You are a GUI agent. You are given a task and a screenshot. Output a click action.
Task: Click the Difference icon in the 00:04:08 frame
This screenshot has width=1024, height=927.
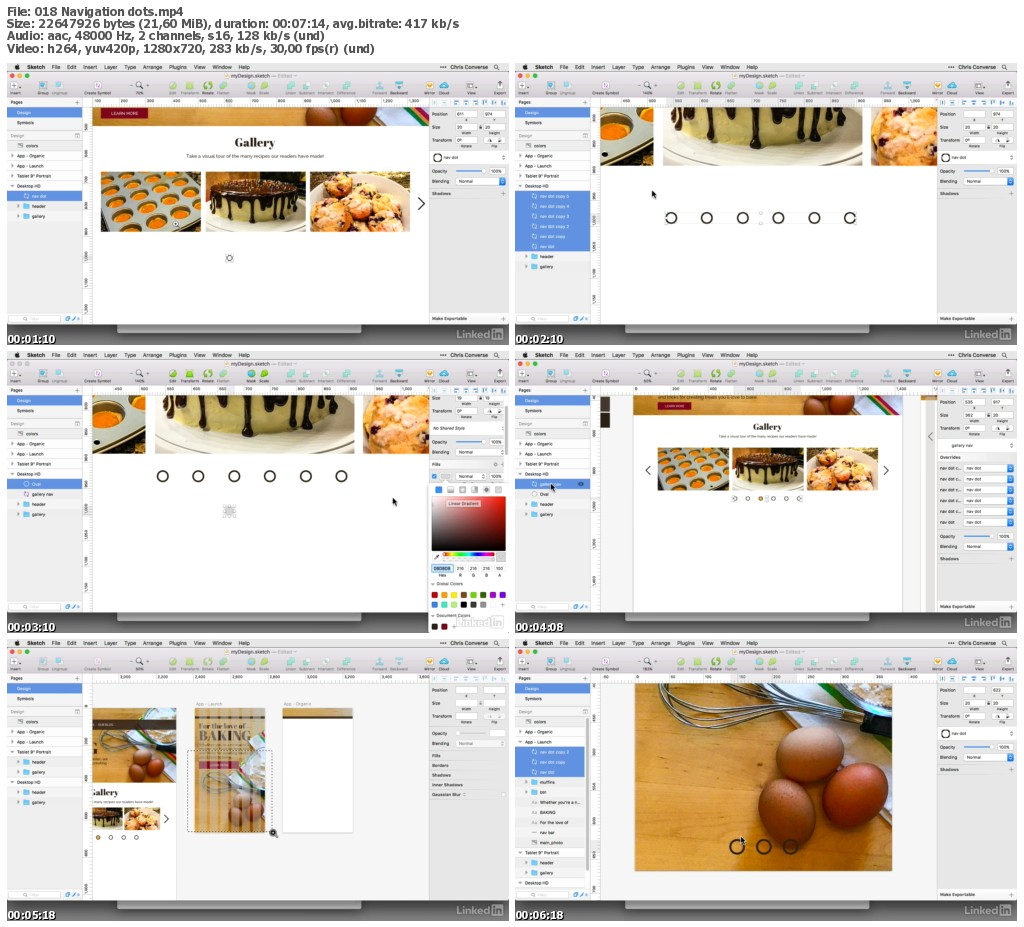click(x=854, y=374)
